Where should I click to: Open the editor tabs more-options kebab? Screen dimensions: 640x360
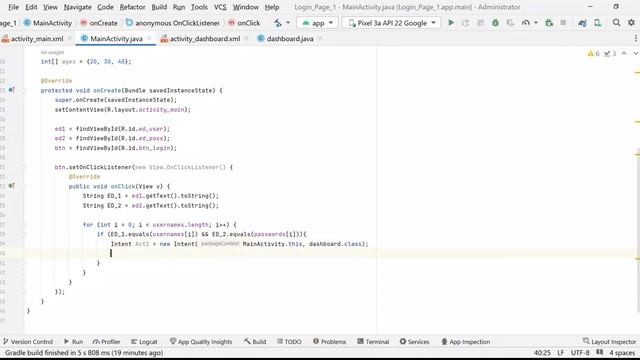[636, 38]
